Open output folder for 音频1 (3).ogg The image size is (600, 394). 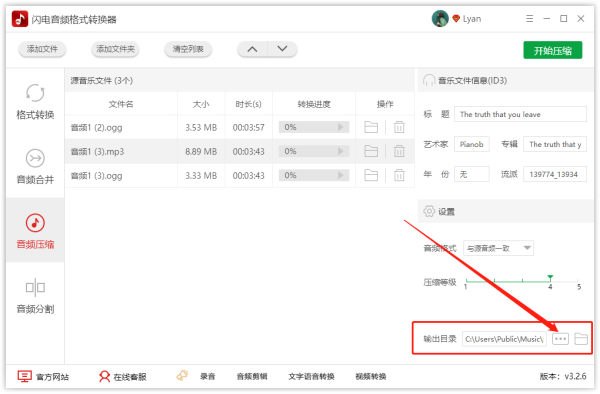tap(371, 176)
